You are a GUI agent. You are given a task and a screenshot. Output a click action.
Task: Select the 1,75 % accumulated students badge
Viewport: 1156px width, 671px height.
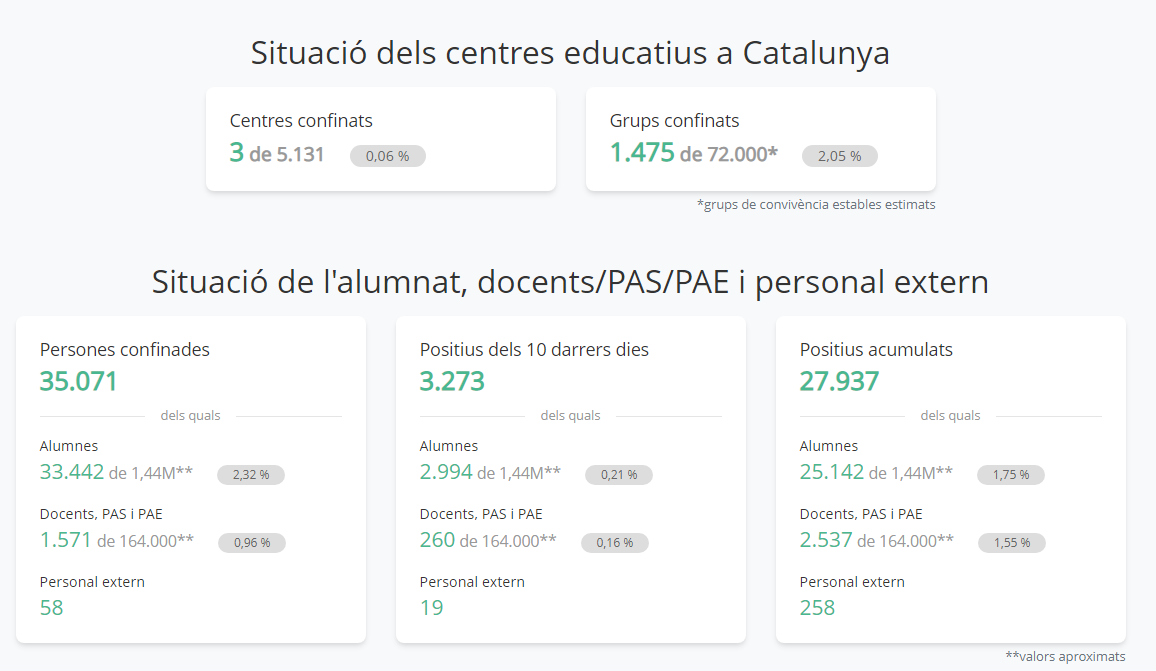tap(1011, 475)
